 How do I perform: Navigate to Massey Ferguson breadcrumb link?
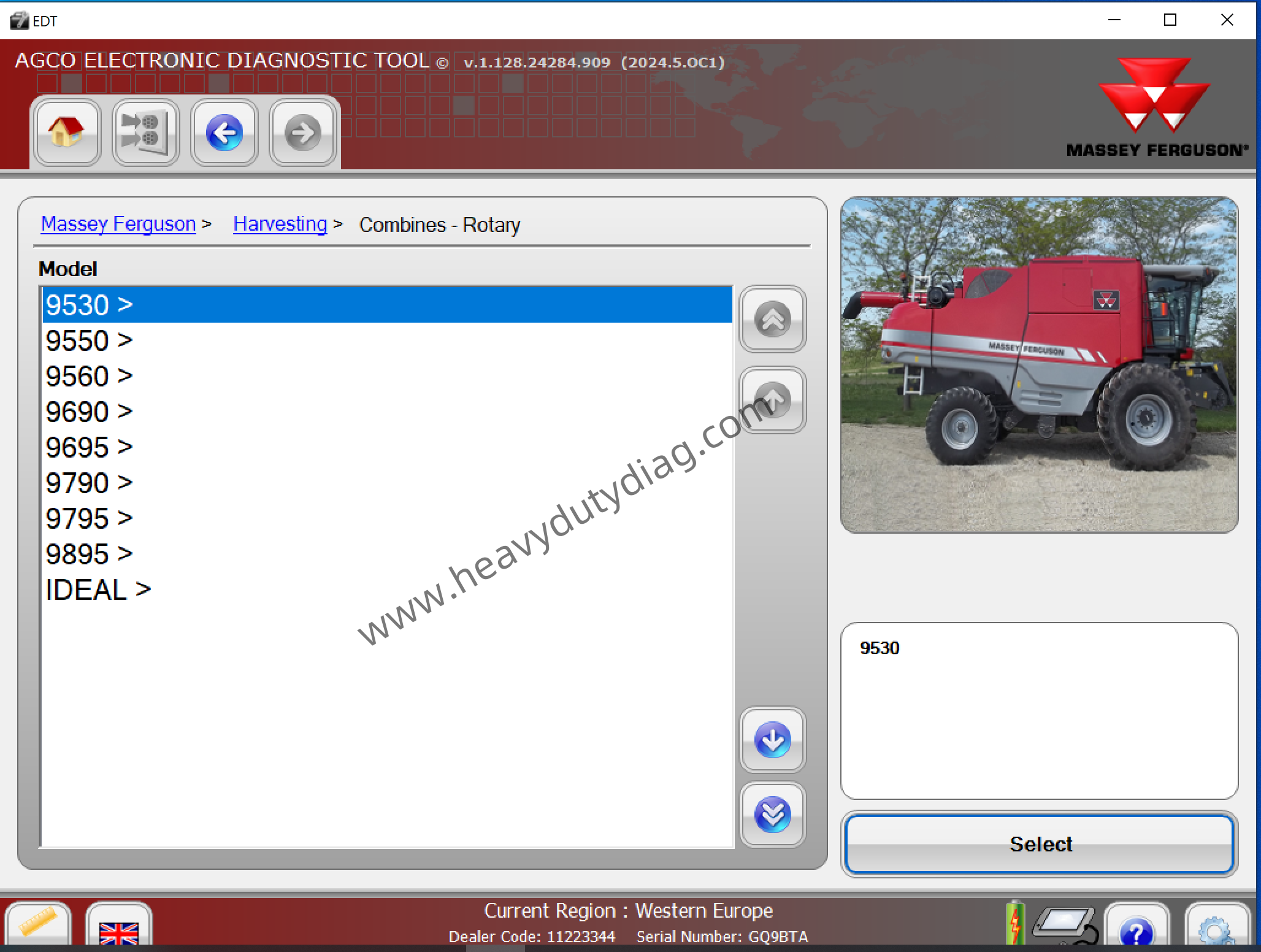[x=118, y=224]
